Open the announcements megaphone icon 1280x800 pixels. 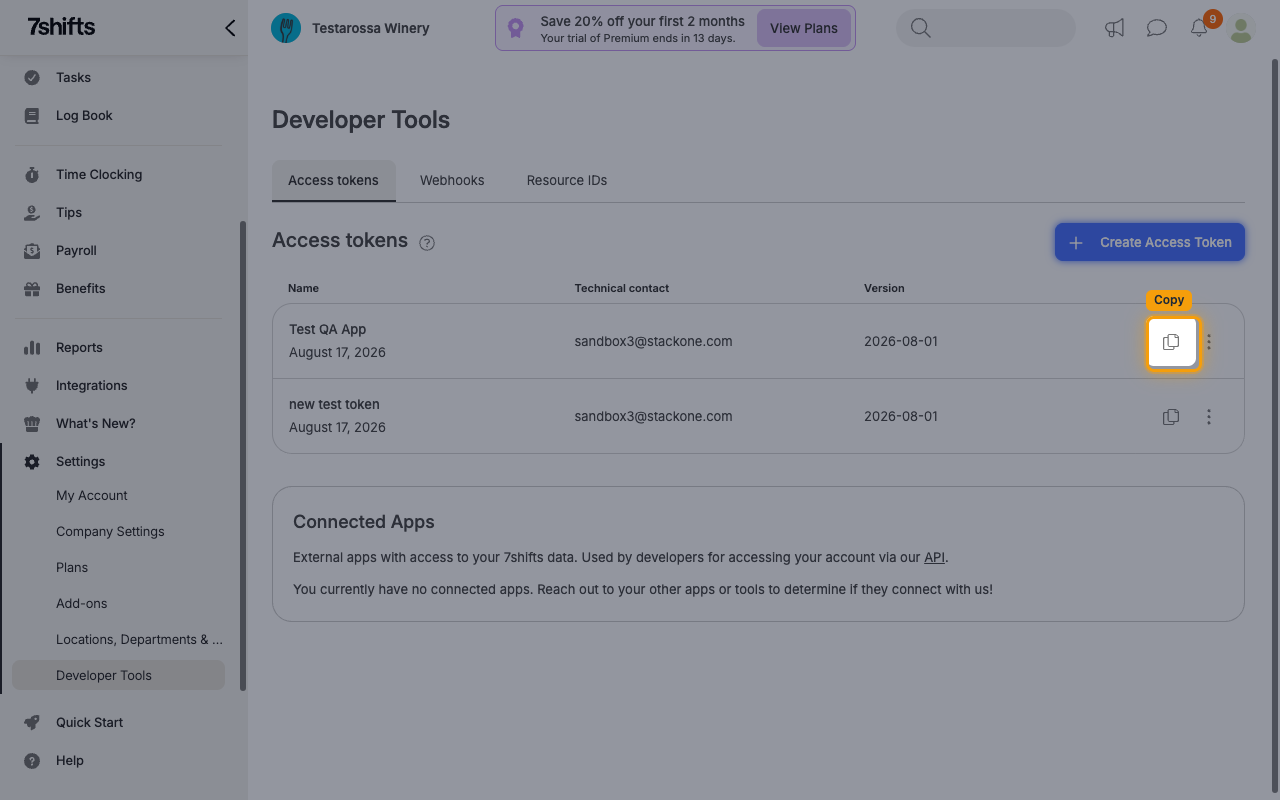click(1114, 28)
